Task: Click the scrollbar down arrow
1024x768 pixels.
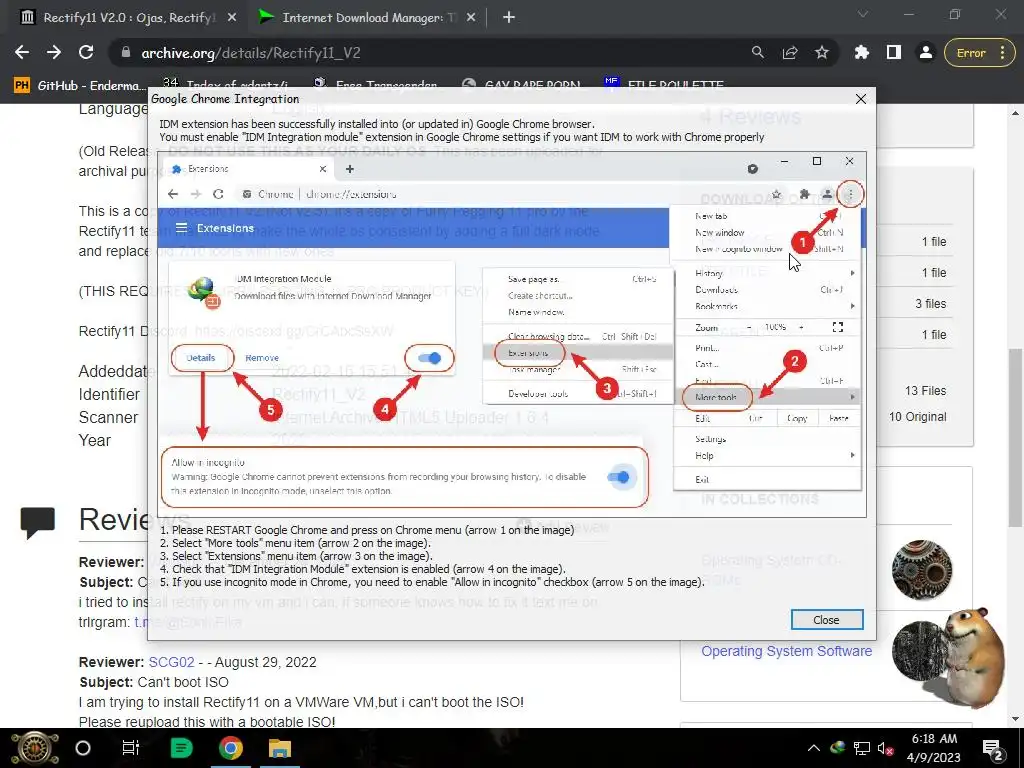Action: point(1015,719)
